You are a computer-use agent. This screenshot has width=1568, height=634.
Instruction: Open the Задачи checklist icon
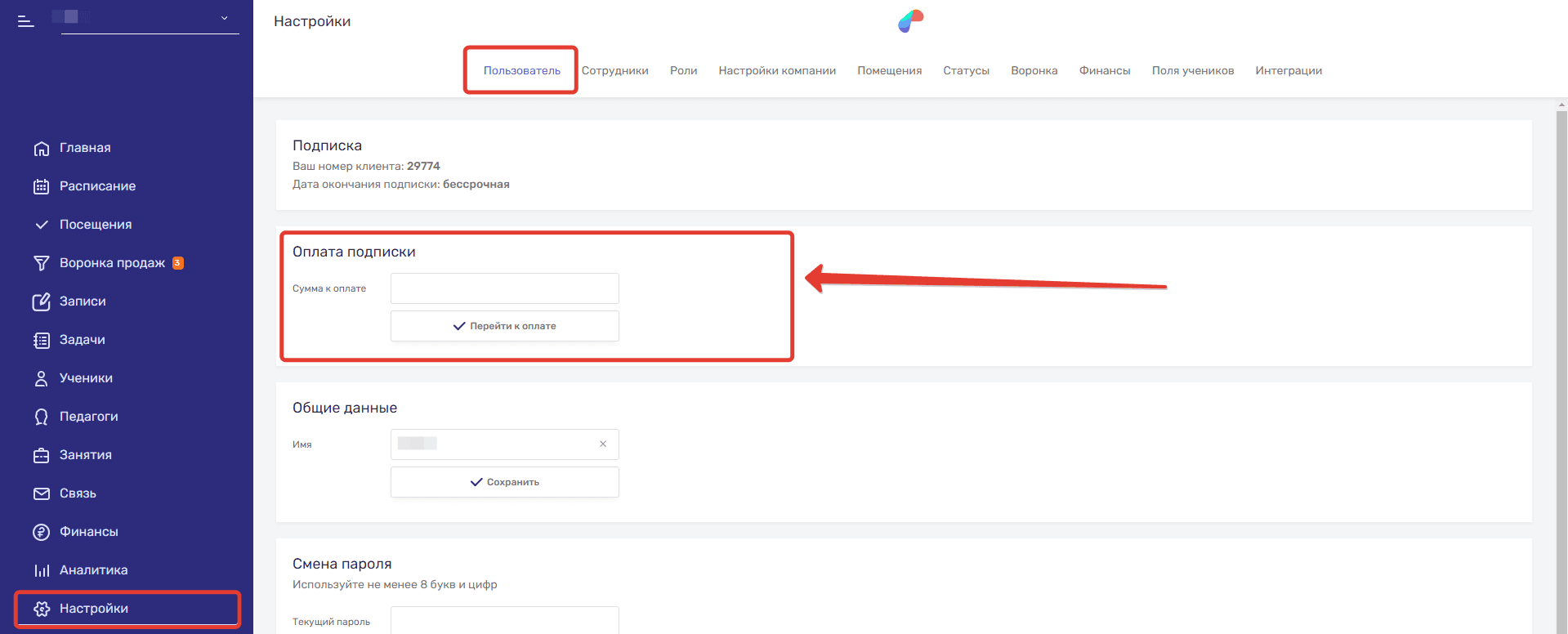pyautogui.click(x=42, y=340)
